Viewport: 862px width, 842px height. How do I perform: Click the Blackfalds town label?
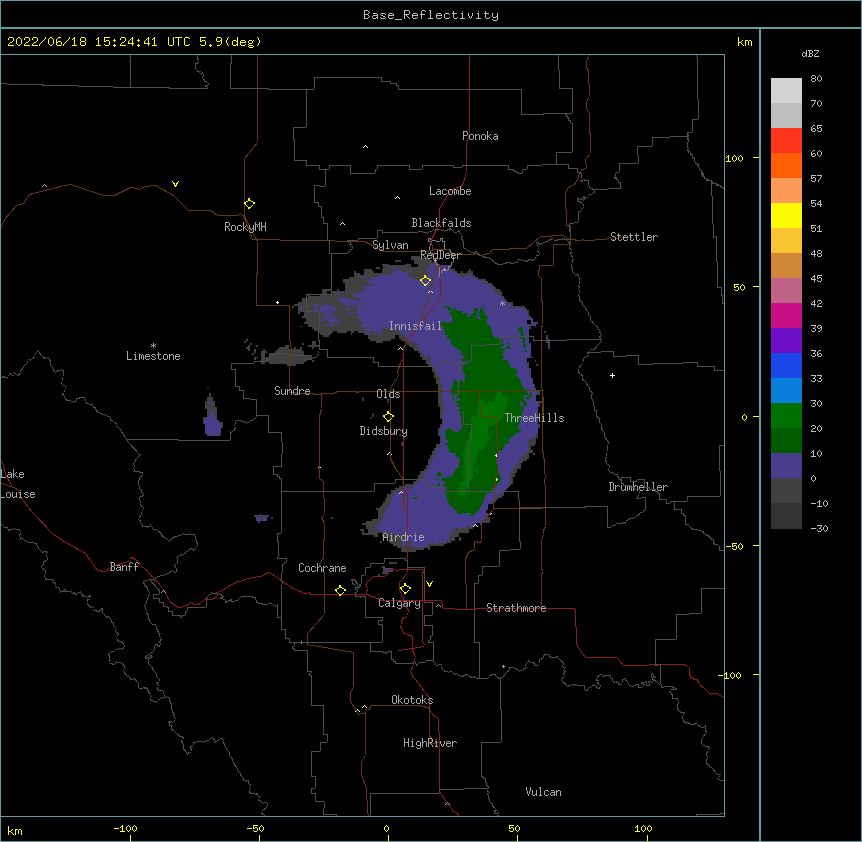tap(441, 223)
